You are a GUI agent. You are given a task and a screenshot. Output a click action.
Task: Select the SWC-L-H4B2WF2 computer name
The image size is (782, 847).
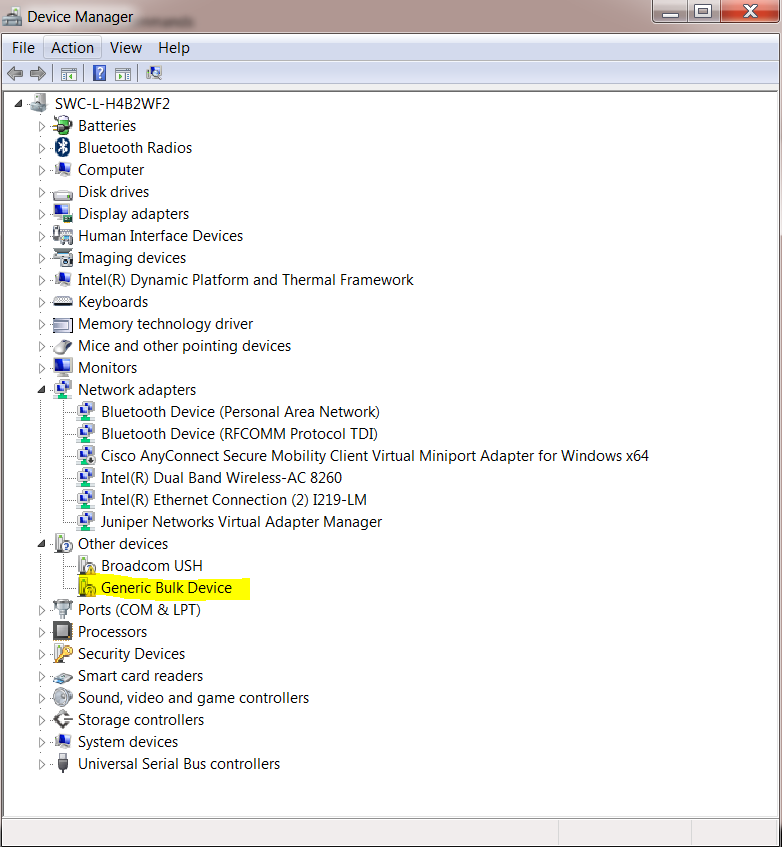112,103
